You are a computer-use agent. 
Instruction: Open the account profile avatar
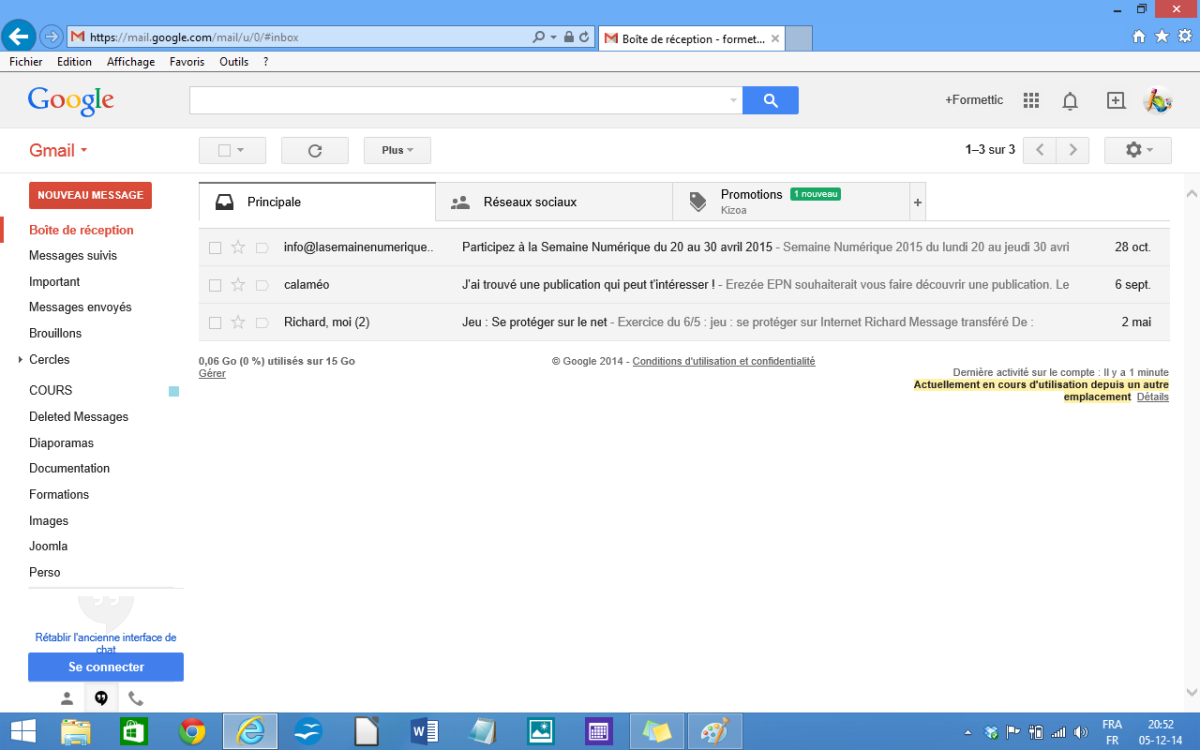(1158, 100)
